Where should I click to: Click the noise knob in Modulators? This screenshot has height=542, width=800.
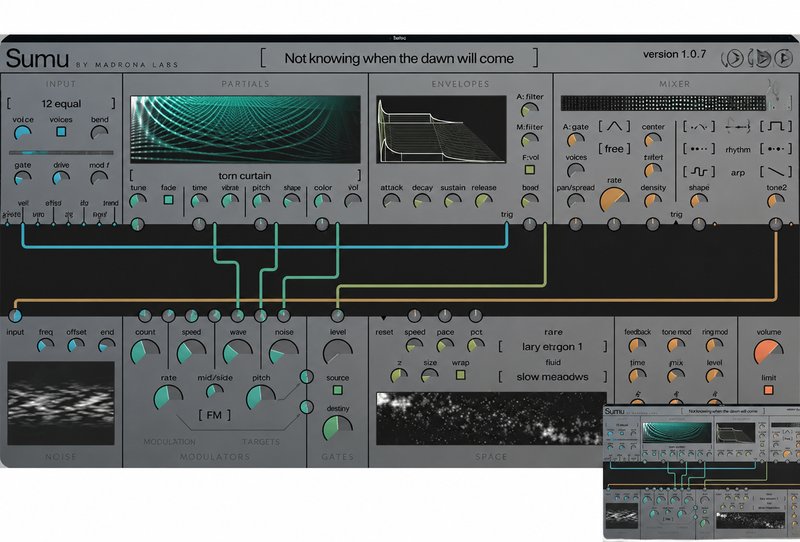point(284,352)
